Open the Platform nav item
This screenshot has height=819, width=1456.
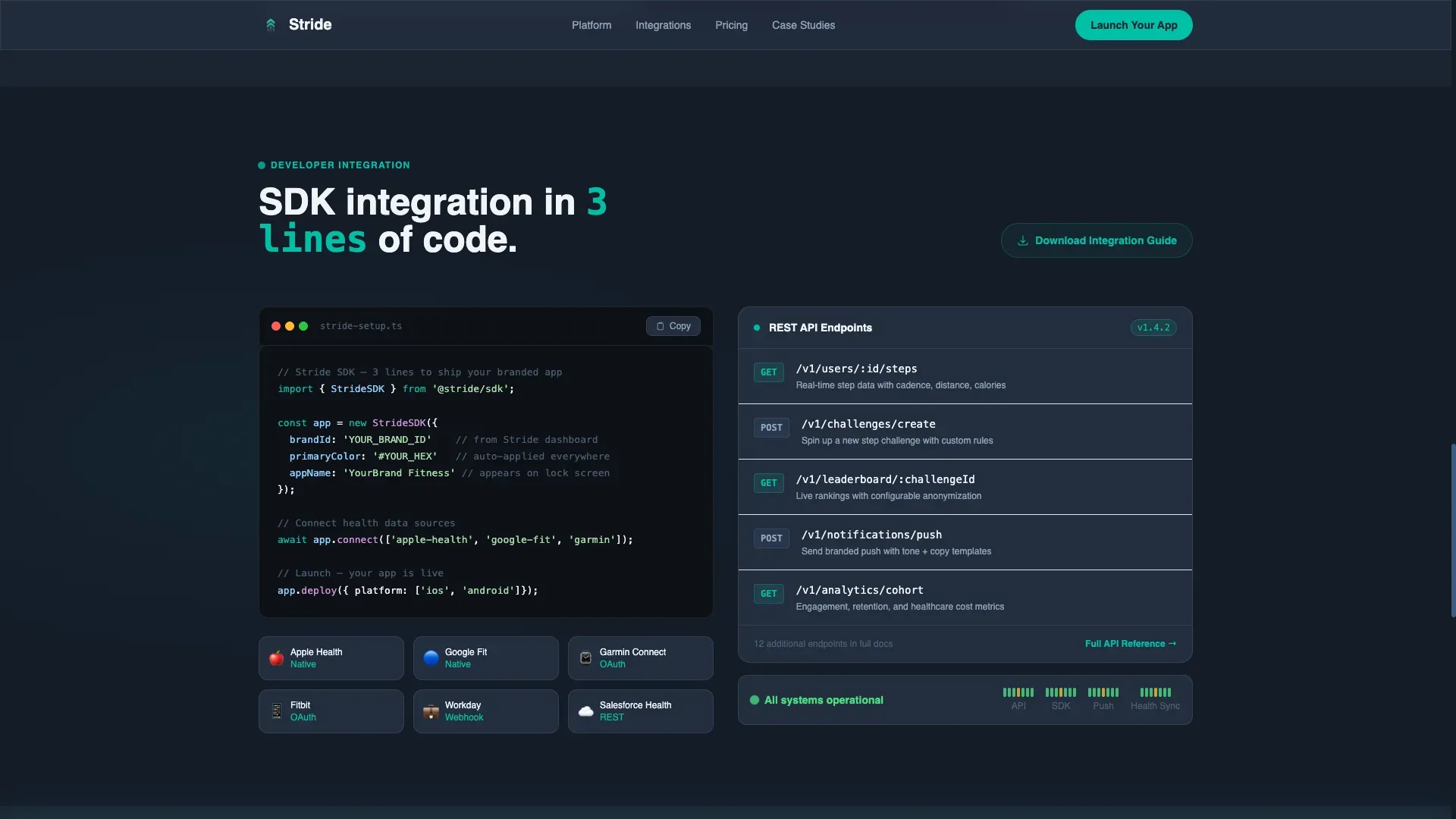click(591, 25)
